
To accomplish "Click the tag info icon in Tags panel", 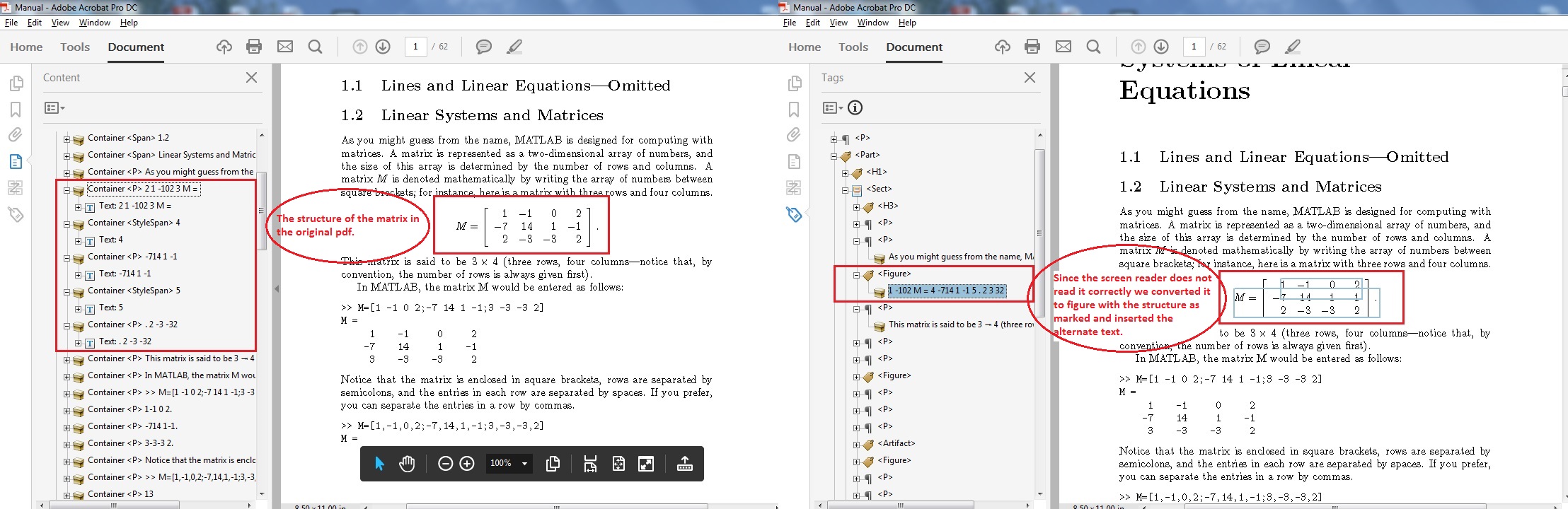I will click(855, 107).
